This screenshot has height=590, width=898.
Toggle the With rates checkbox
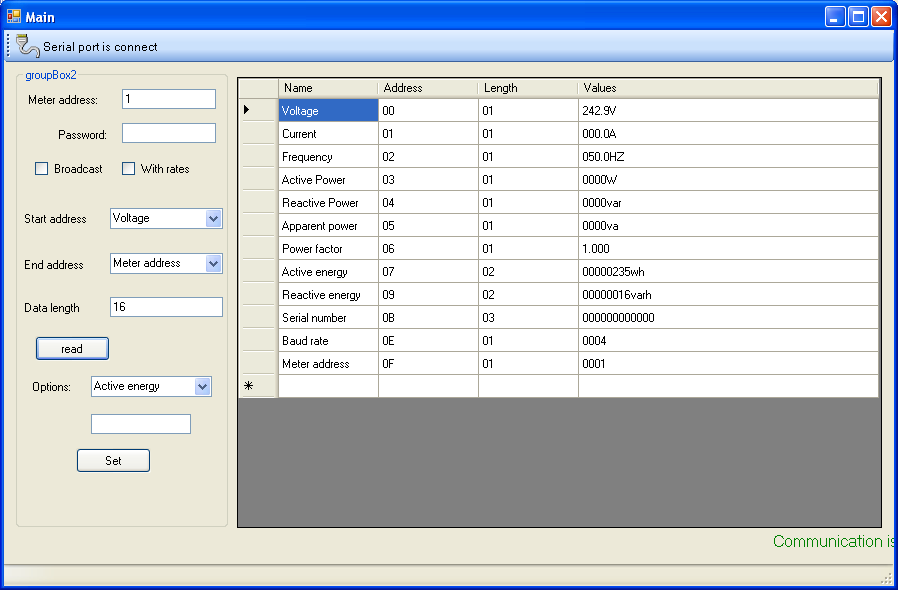(x=128, y=168)
